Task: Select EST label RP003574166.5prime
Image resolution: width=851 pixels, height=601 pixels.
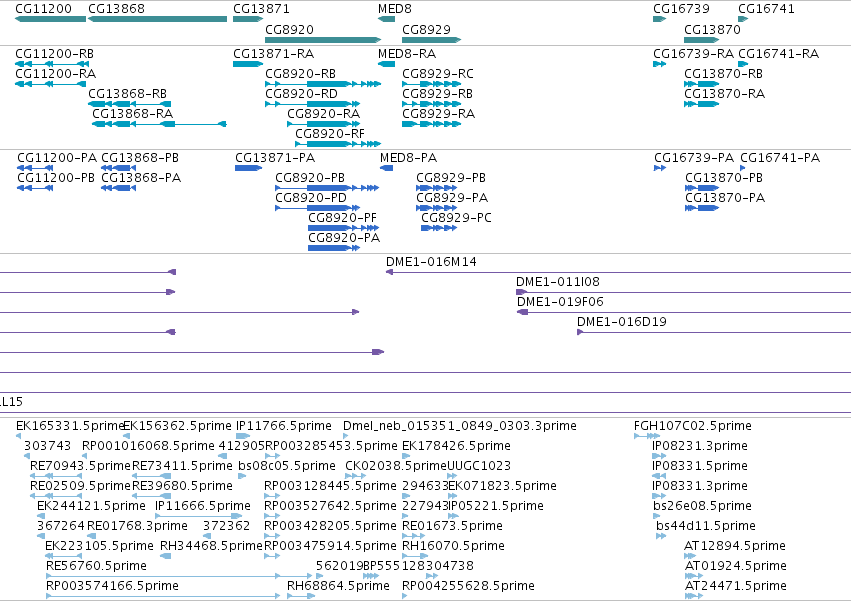Action: click(112, 586)
